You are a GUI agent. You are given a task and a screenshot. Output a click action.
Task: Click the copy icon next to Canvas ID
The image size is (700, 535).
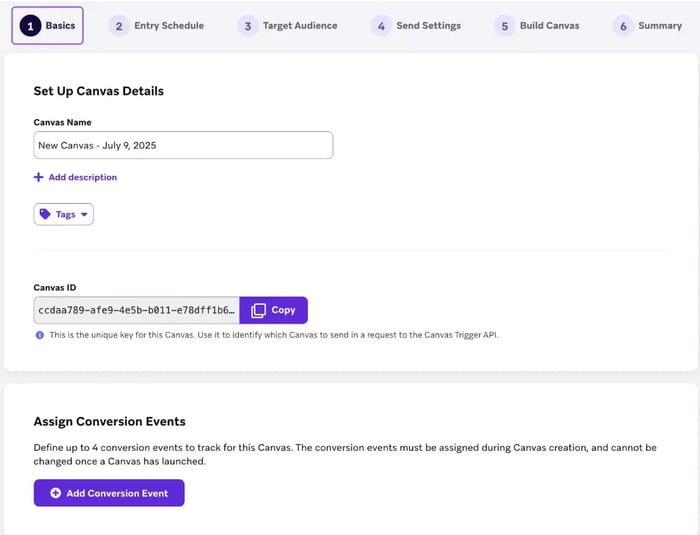tap(258, 310)
